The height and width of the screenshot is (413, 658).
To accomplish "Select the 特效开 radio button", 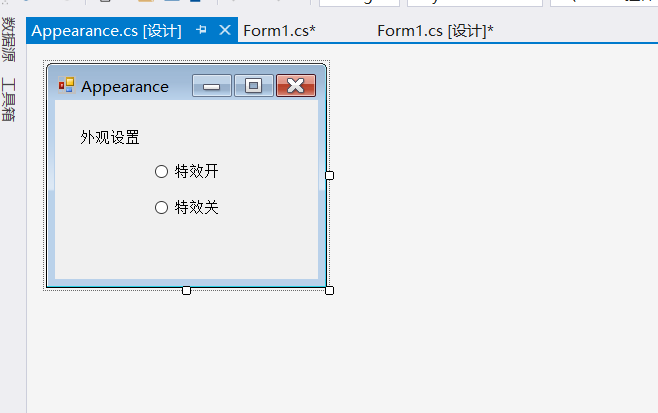I will point(186,171).
